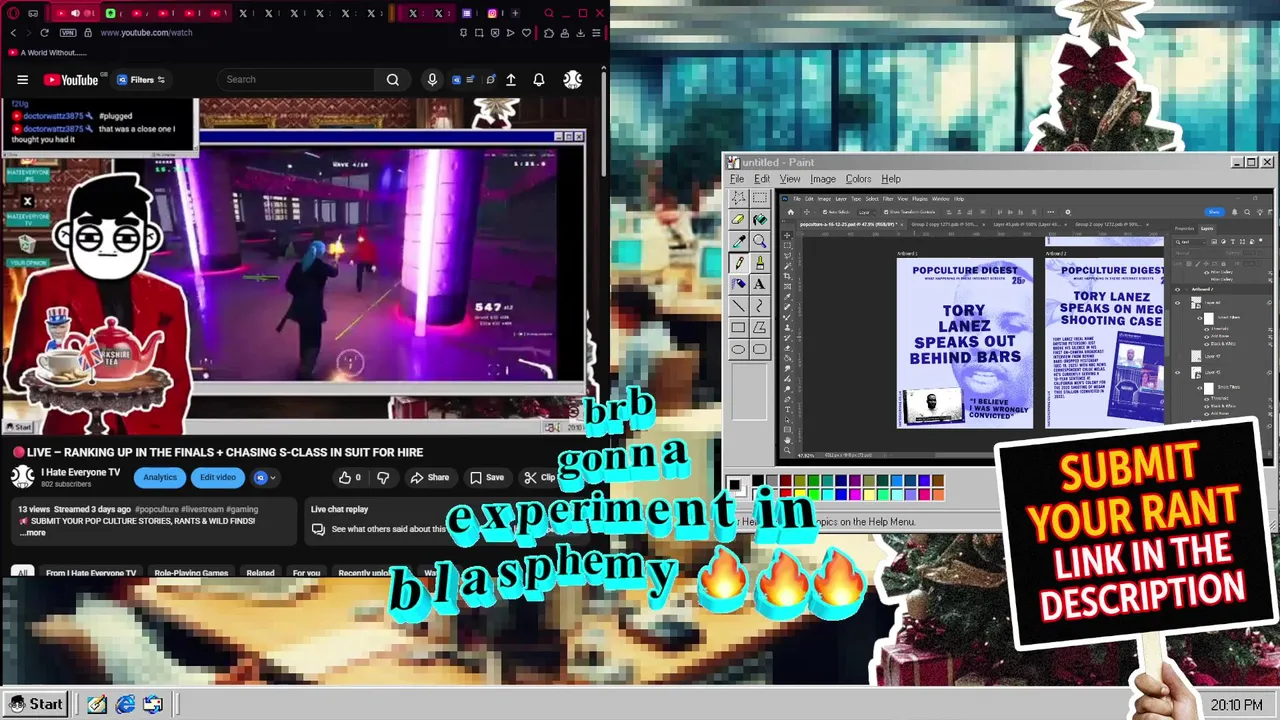Image resolution: width=1280 pixels, height=720 pixels.
Task: Select the From I Hate Everyone TV chip
Action: point(91,573)
